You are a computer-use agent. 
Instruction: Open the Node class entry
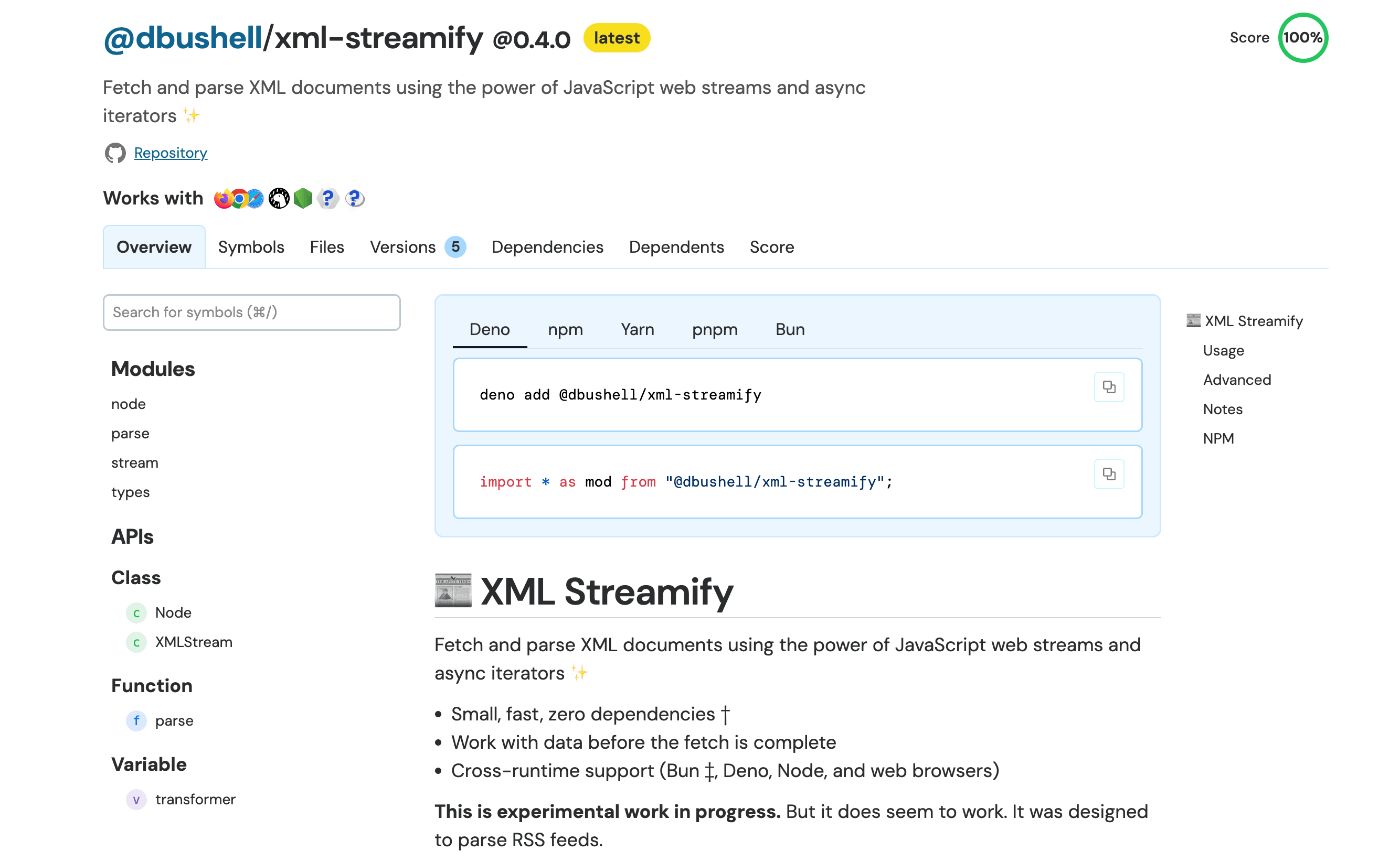(x=173, y=613)
